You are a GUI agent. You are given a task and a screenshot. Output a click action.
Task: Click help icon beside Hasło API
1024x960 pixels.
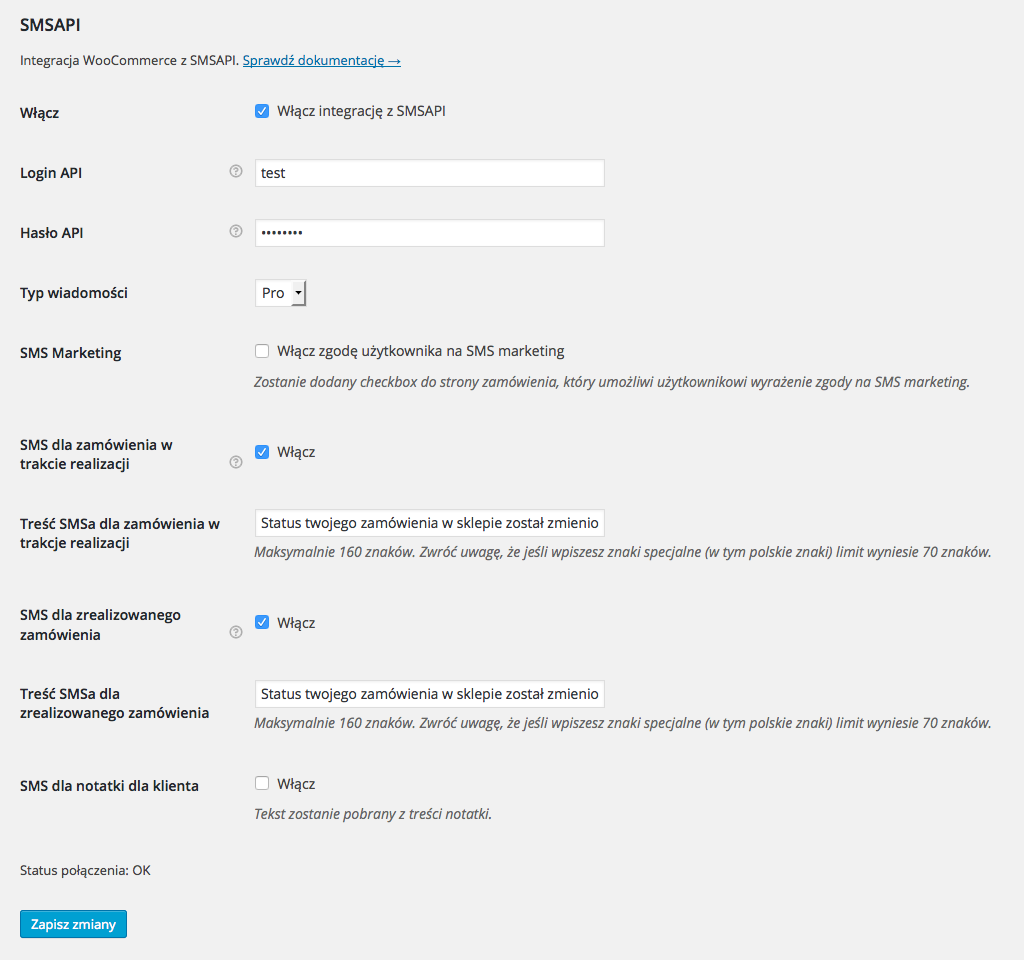point(236,231)
